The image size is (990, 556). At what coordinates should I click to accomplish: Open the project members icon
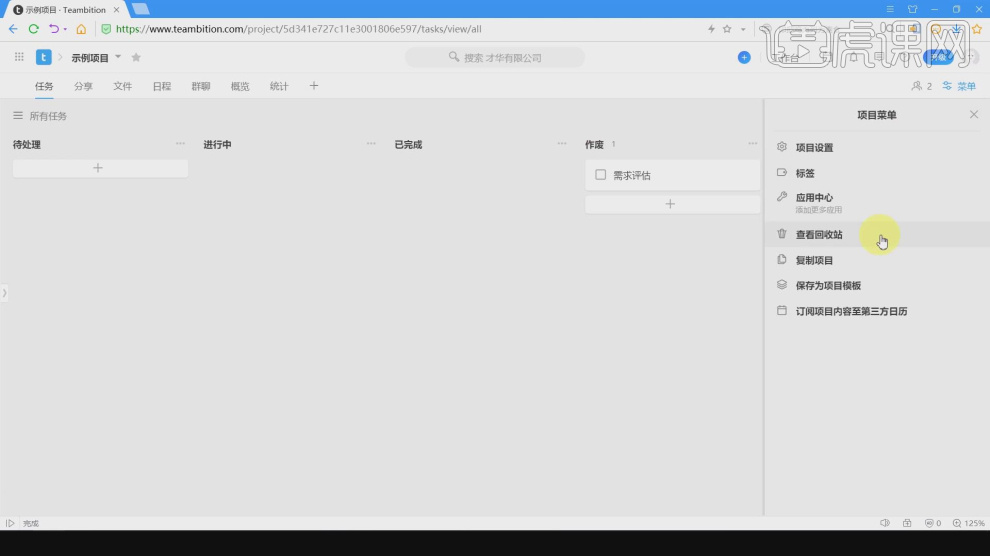[x=921, y=86]
